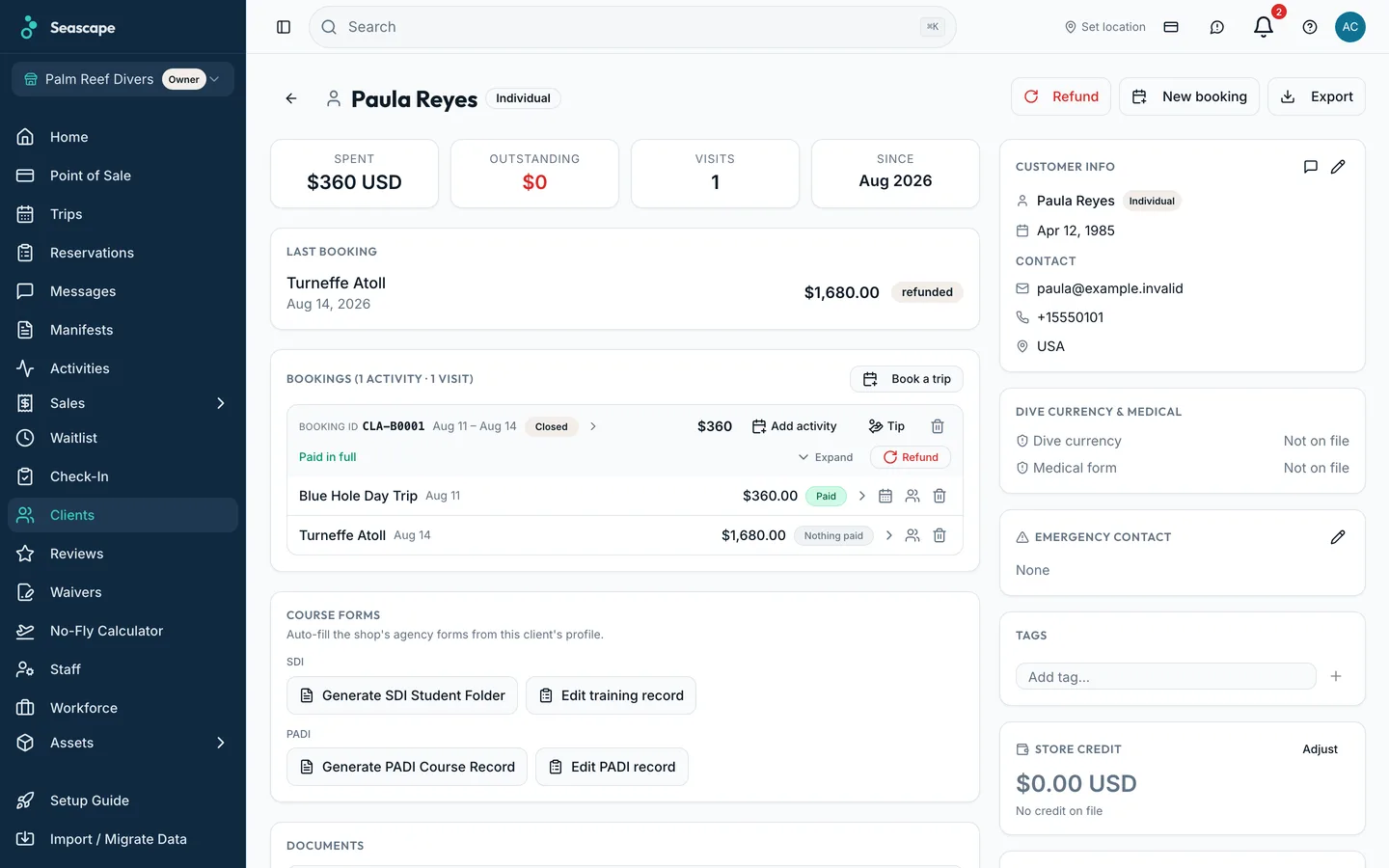Add a Tip to the booking
Screen dimensions: 1389x868
coord(886,426)
